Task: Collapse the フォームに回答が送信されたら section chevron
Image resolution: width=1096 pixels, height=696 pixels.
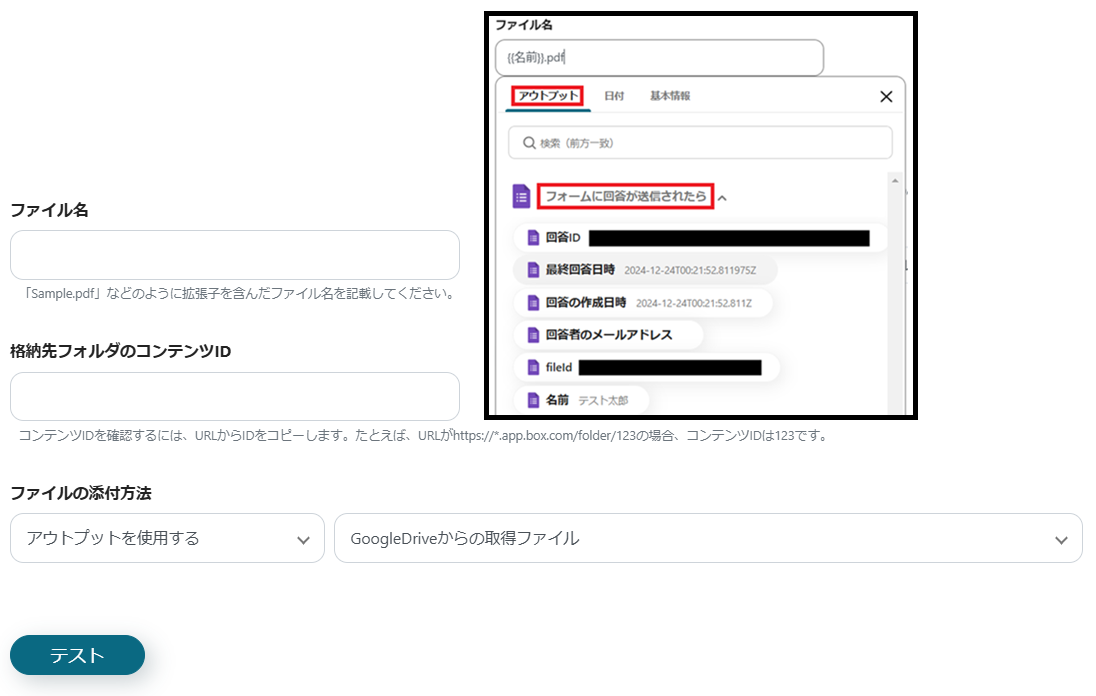Action: pos(722,198)
